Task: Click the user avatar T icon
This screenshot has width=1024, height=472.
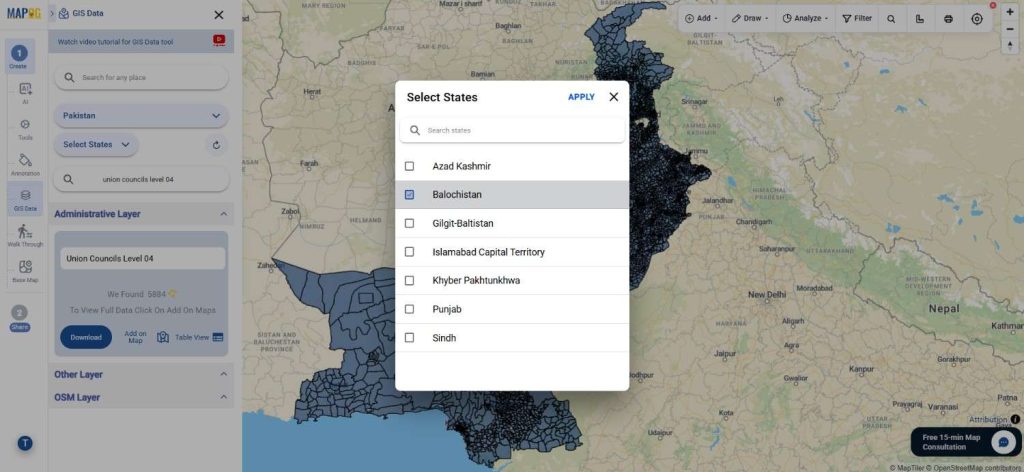Action: [x=25, y=444]
